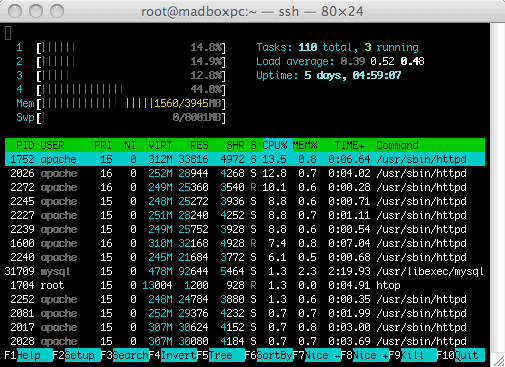
Task: Sort by the USER column header
Action: pyautogui.click(x=52, y=145)
